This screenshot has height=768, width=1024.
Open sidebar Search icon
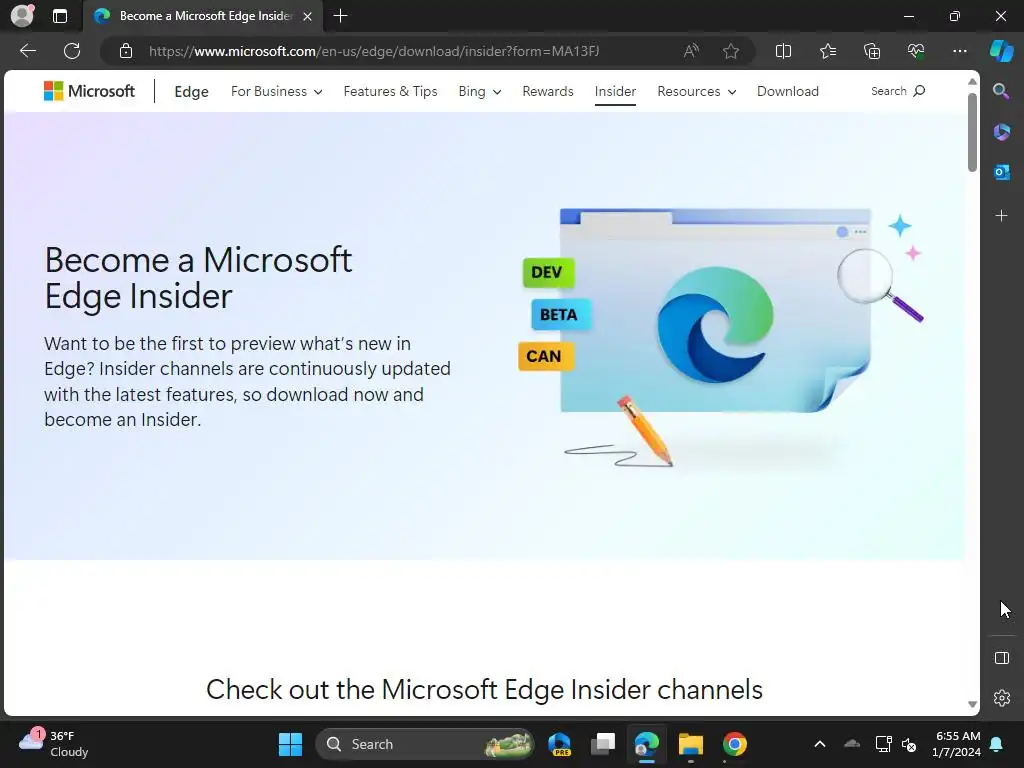point(1001,91)
